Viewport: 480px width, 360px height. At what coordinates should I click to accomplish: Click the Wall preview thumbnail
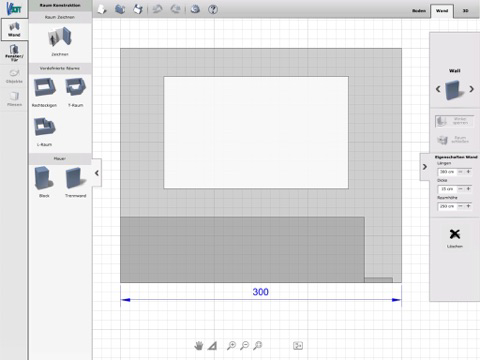(455, 90)
